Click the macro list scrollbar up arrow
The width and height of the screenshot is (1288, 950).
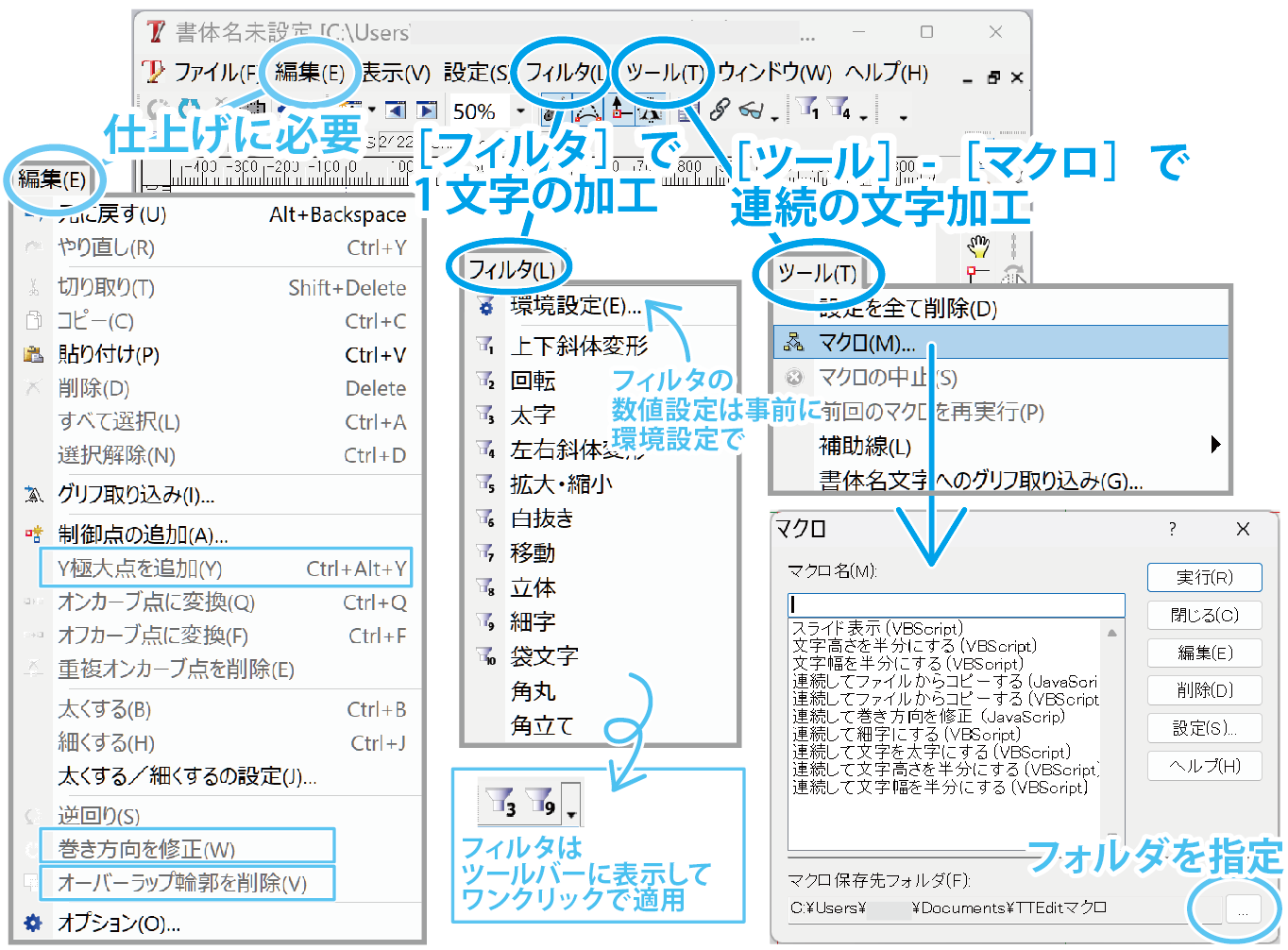point(1112,633)
